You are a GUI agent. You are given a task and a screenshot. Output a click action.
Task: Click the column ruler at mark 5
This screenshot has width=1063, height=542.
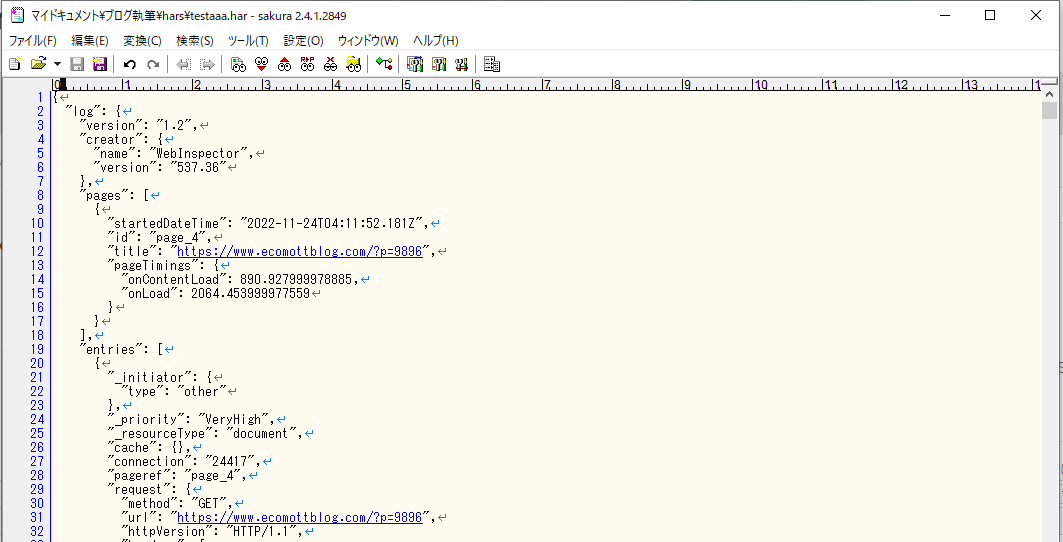pos(406,85)
